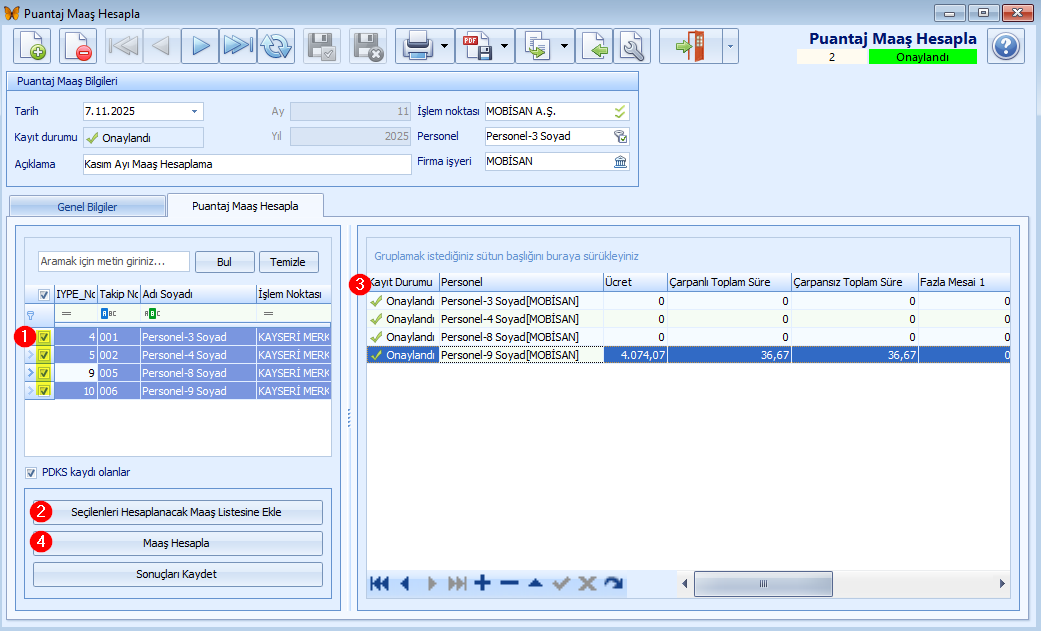This screenshot has height=631, width=1041.
Task: Click the exit door icon
Action: point(690,46)
